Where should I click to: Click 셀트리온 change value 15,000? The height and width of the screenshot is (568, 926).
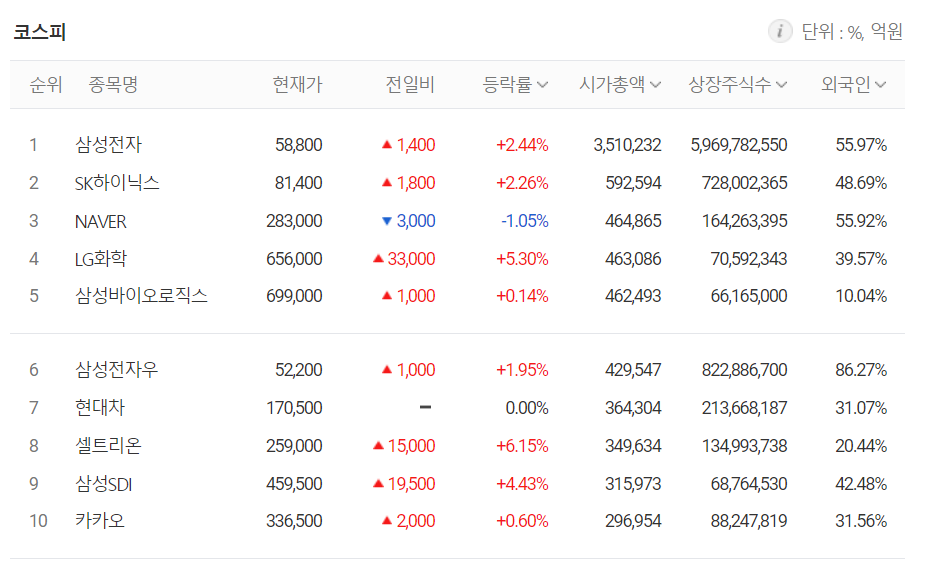411,446
